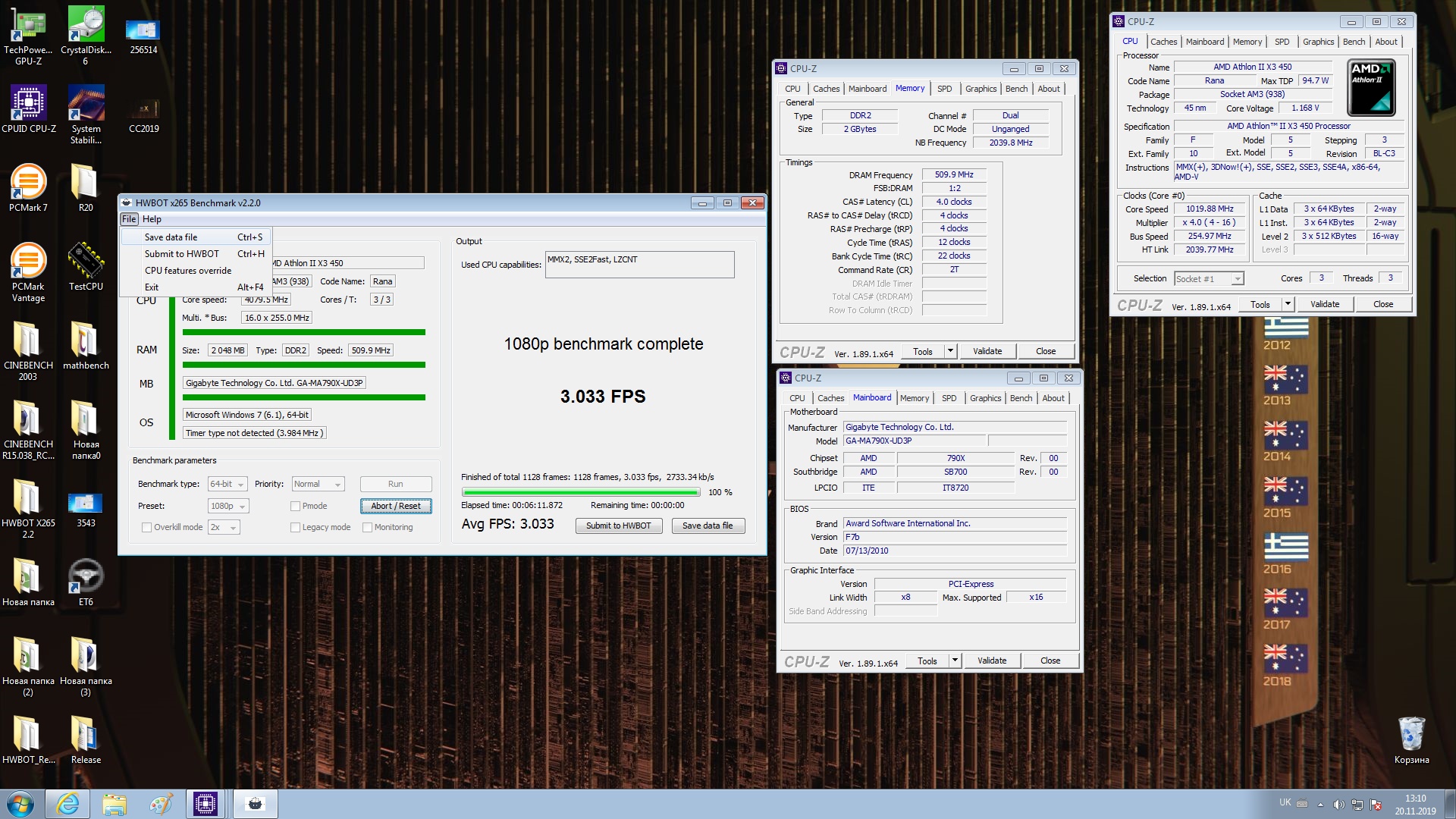Open Paint icon on taskbar
This screenshot has width=1456, height=819.
pyautogui.click(x=160, y=804)
